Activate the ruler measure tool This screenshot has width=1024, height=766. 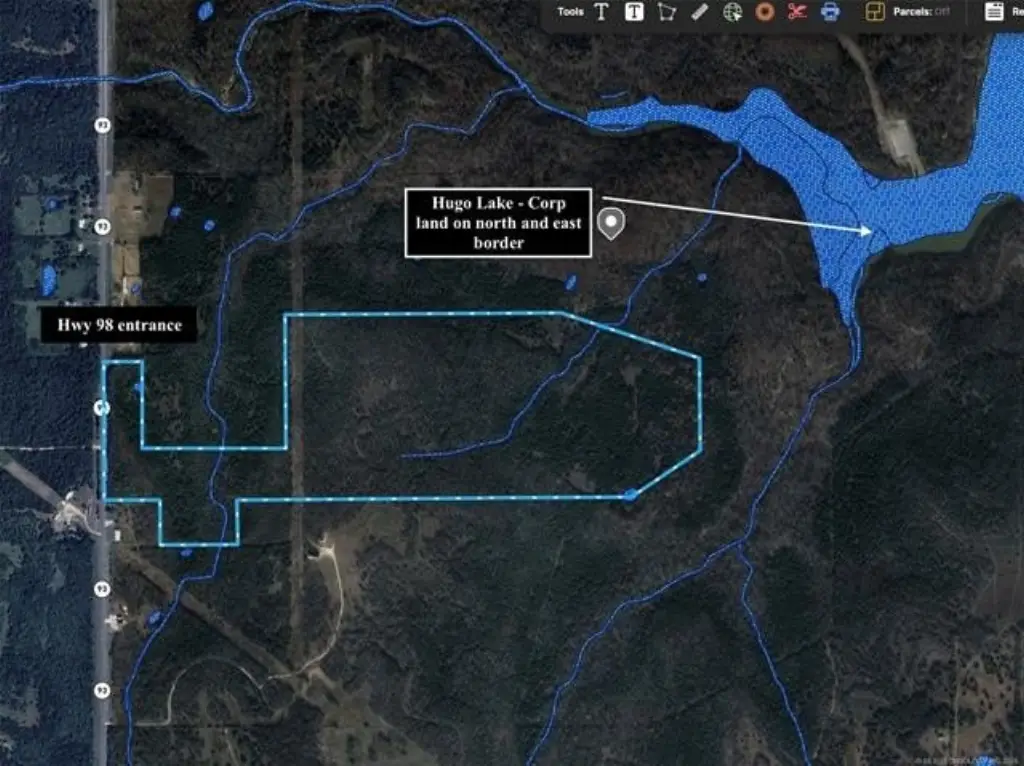coord(700,12)
